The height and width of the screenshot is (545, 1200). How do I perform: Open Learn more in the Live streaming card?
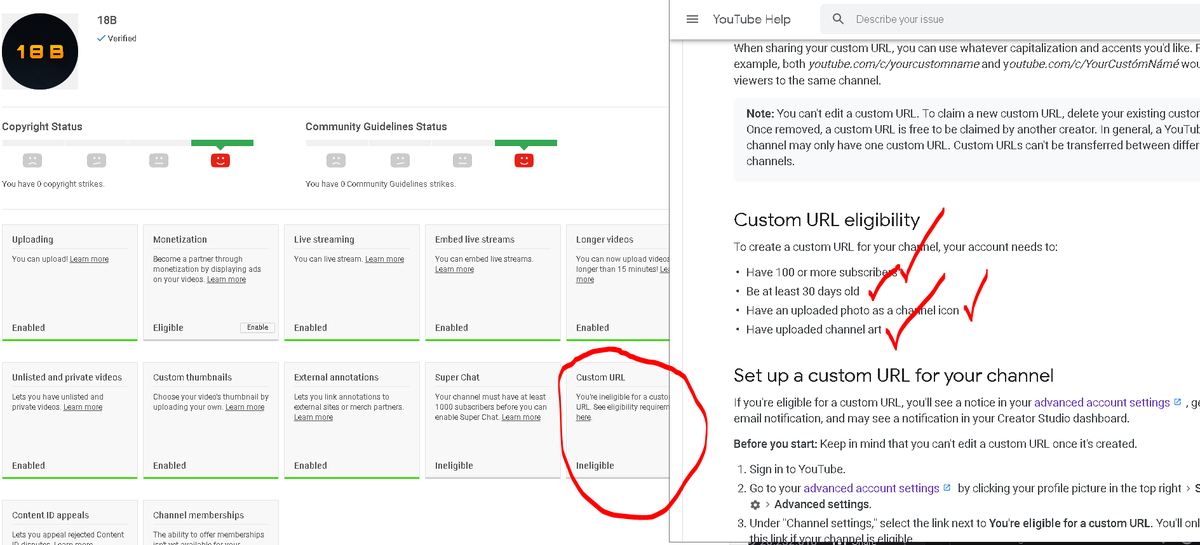[x=385, y=259]
